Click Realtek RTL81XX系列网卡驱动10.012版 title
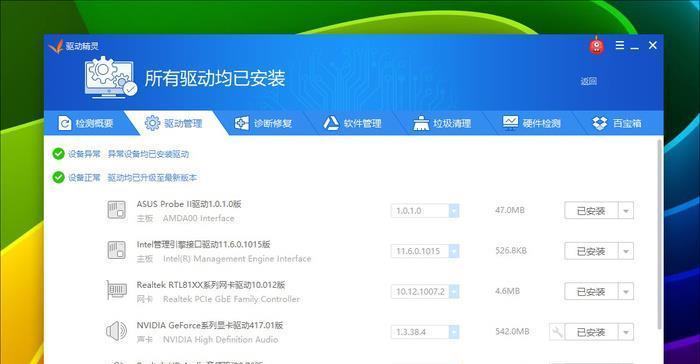700x364 pixels. tap(211, 285)
